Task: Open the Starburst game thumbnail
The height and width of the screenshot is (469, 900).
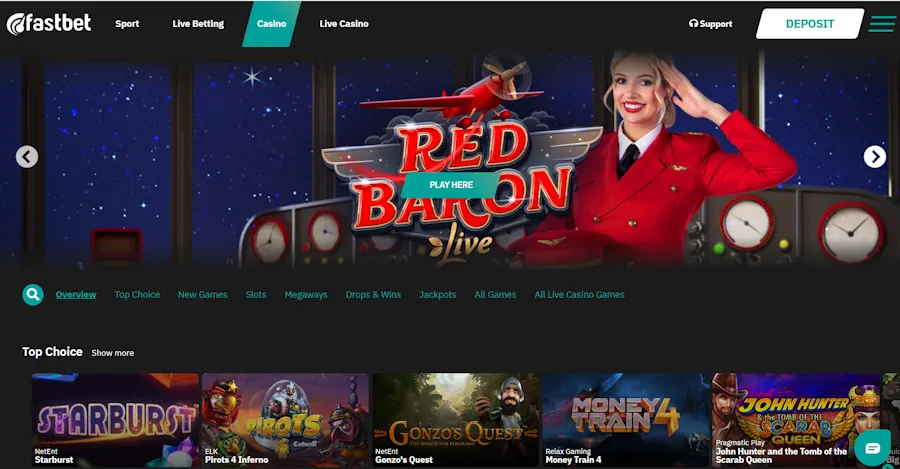Action: click(115, 420)
